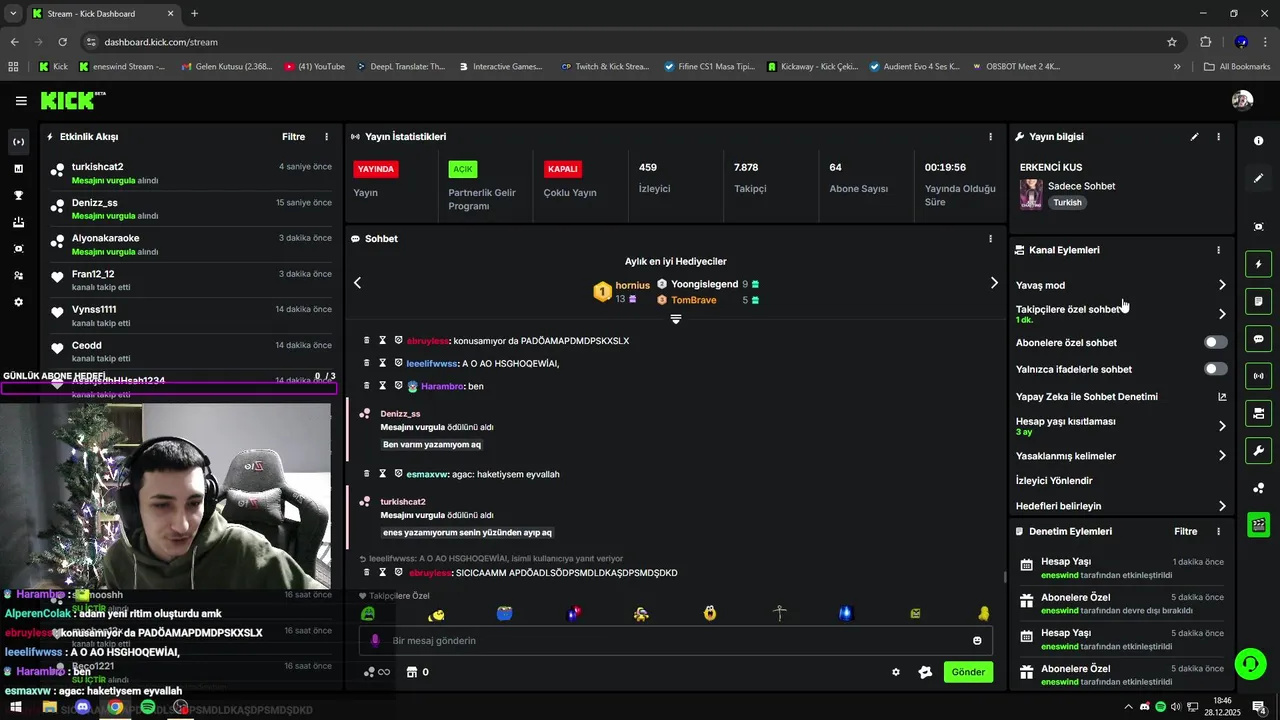Open the three-dot menu of the Sohbet panel
The height and width of the screenshot is (720, 1280).
click(991, 239)
